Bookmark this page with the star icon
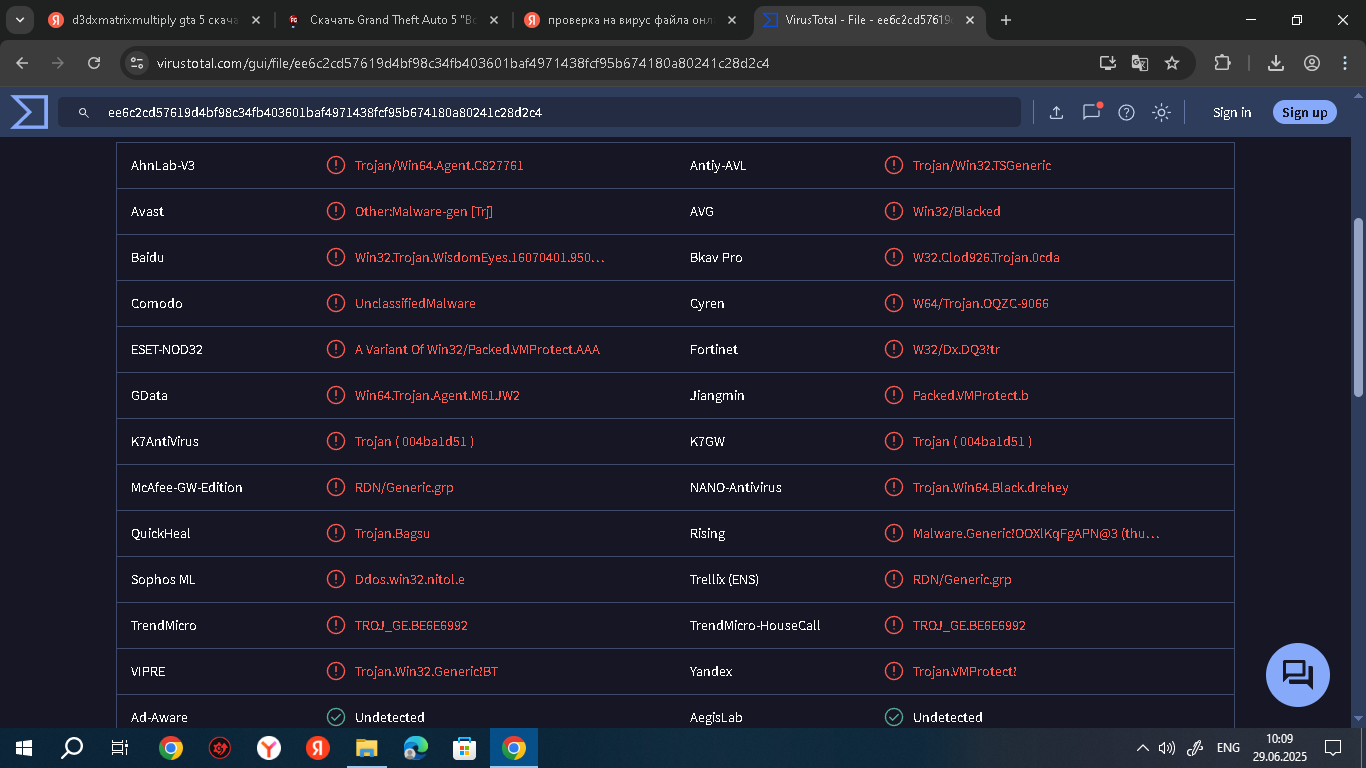1366x768 pixels. pyautogui.click(x=1172, y=63)
